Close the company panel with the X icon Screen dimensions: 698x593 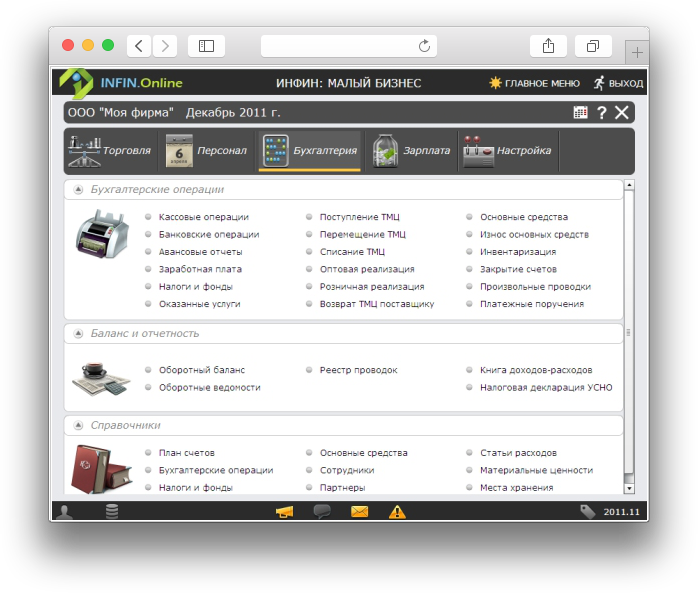coord(621,112)
